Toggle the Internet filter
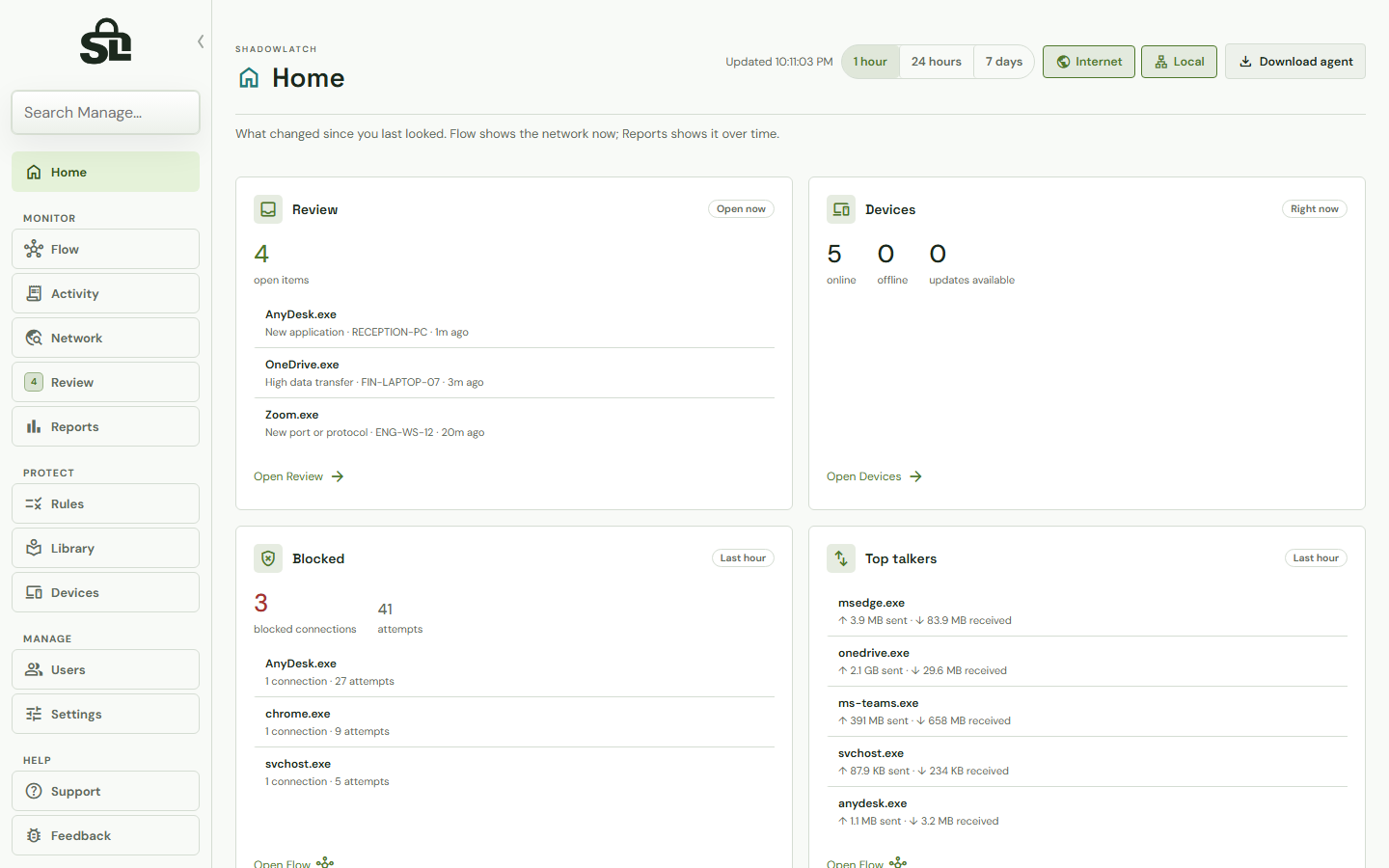 (x=1089, y=62)
